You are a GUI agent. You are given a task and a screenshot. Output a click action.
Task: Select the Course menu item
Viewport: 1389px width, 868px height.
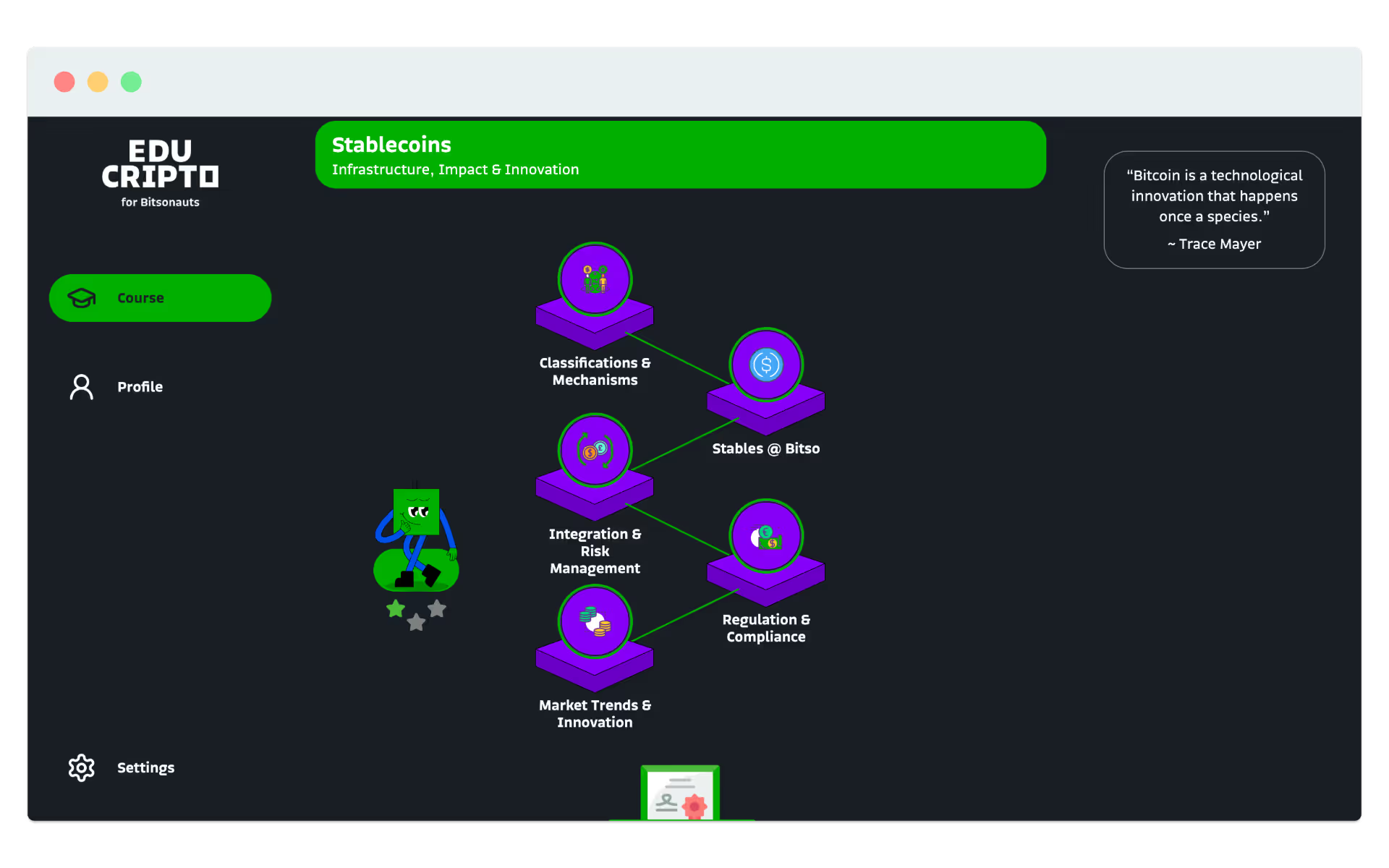click(160, 298)
